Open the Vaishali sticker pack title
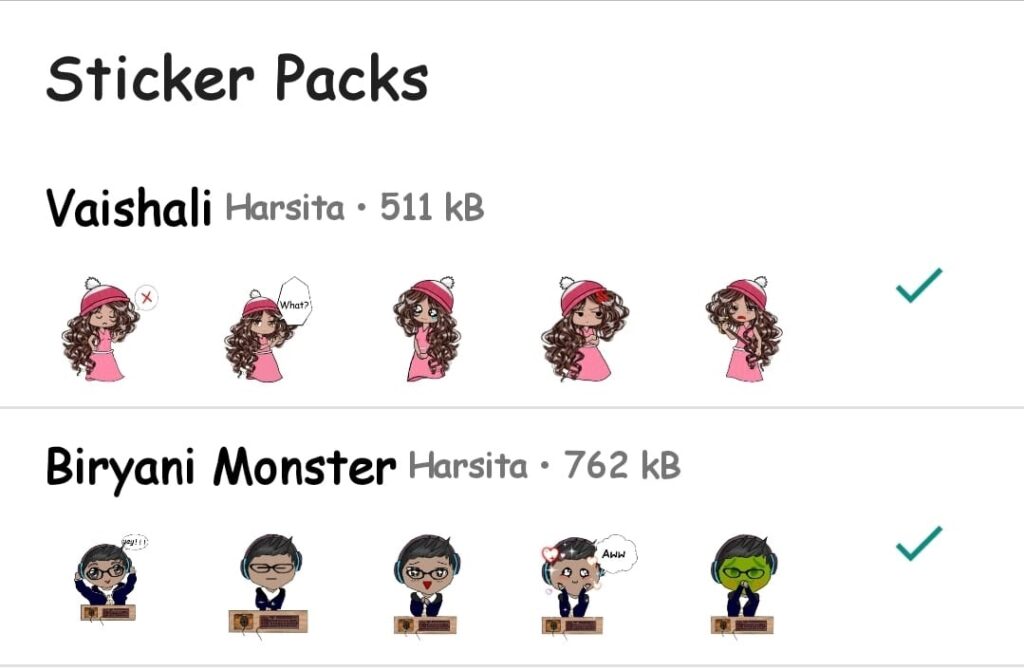 tap(129, 208)
